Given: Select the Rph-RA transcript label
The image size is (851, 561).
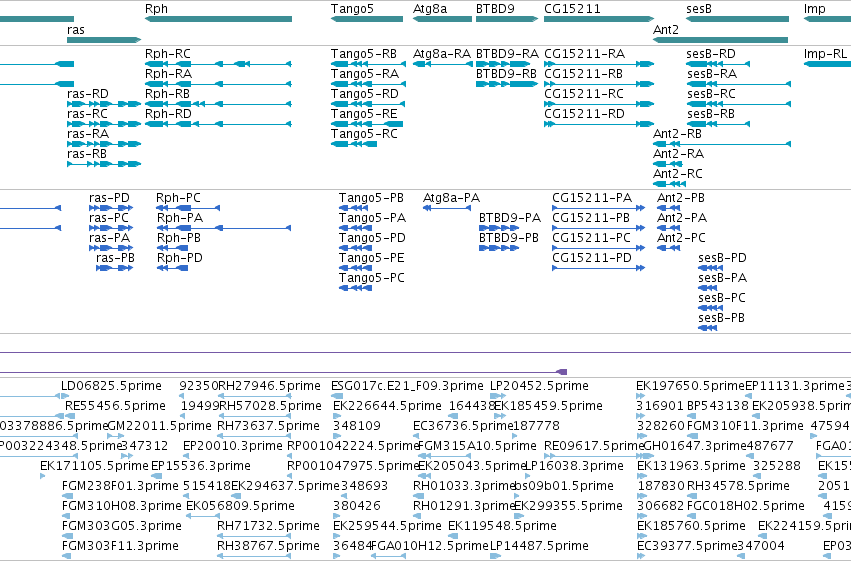Looking at the screenshot, I should [168, 74].
